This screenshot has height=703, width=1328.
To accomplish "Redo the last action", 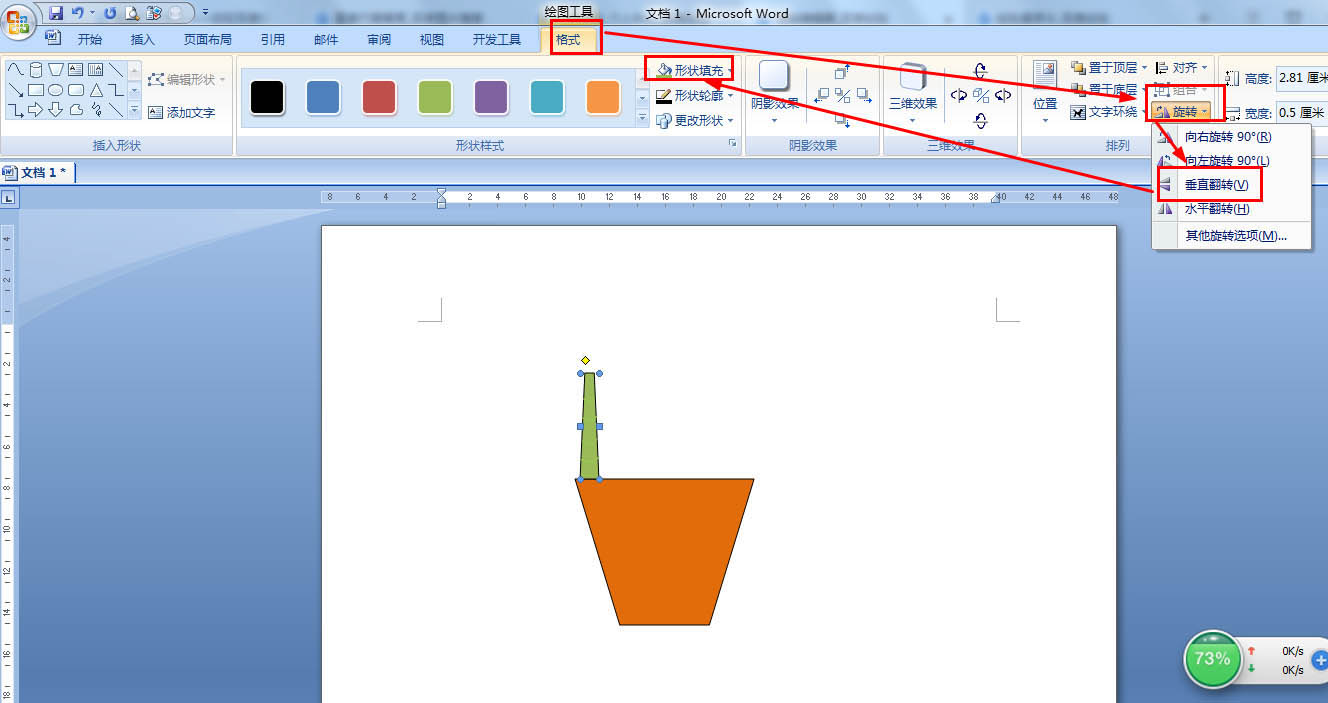I will (110, 13).
